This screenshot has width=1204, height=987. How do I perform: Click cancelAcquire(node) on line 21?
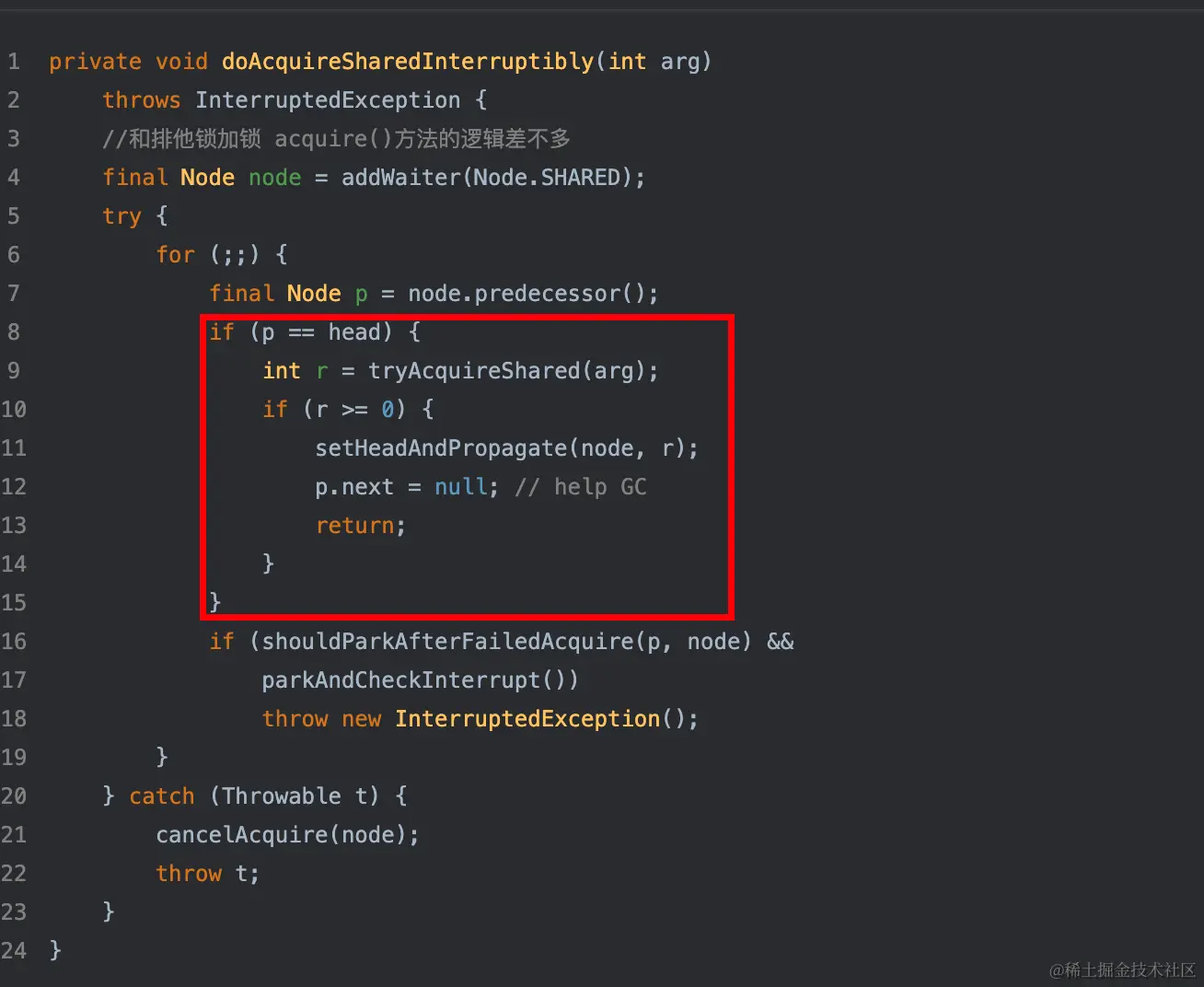click(281, 835)
